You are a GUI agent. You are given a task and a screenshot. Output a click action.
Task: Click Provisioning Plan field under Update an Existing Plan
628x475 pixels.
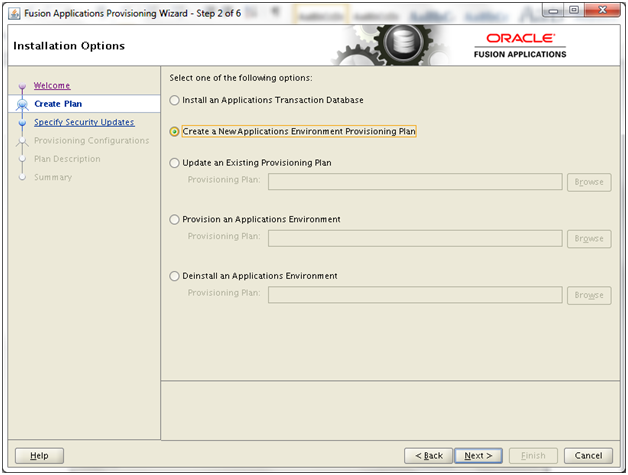tap(415, 182)
